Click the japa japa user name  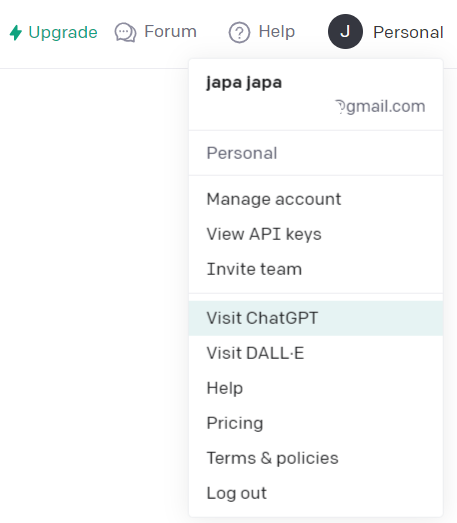(244, 82)
